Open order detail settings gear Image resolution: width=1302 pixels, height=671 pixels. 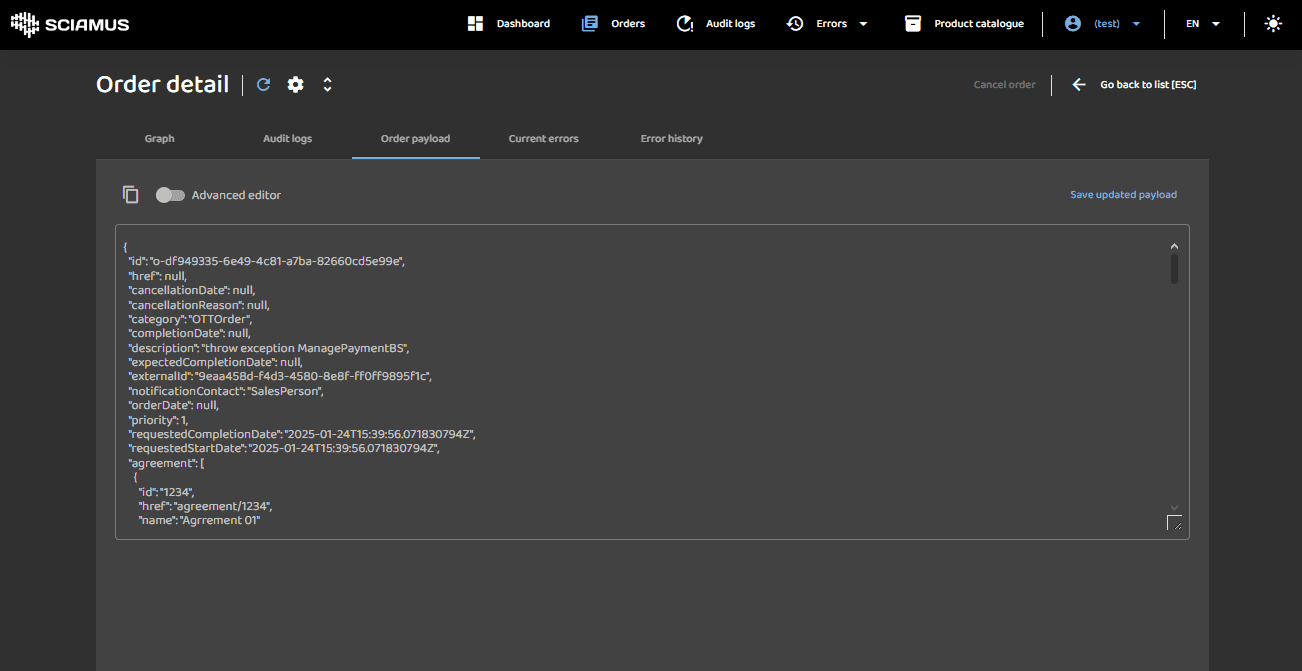296,85
